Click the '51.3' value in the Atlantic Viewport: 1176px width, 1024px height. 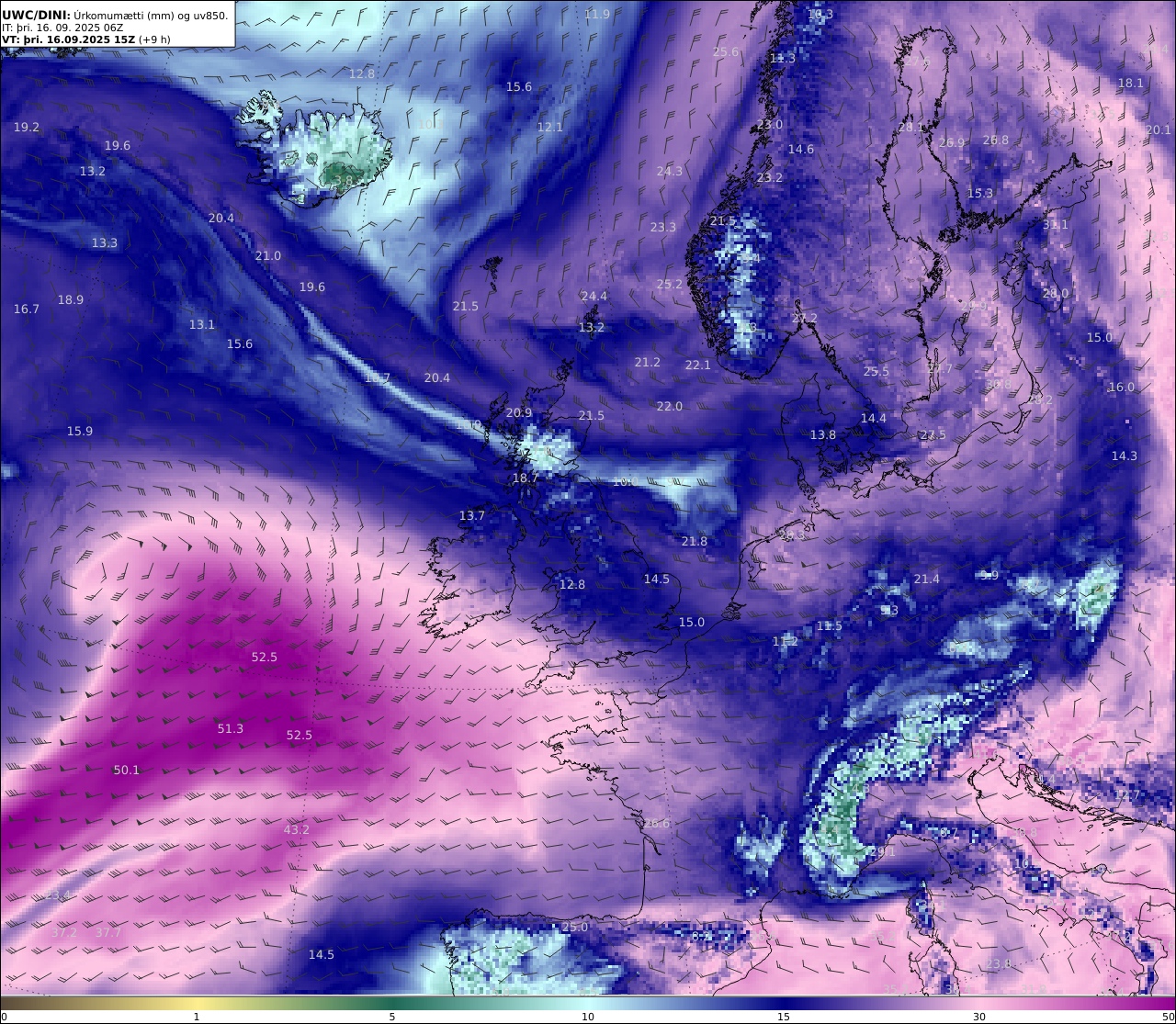pyautogui.click(x=231, y=729)
